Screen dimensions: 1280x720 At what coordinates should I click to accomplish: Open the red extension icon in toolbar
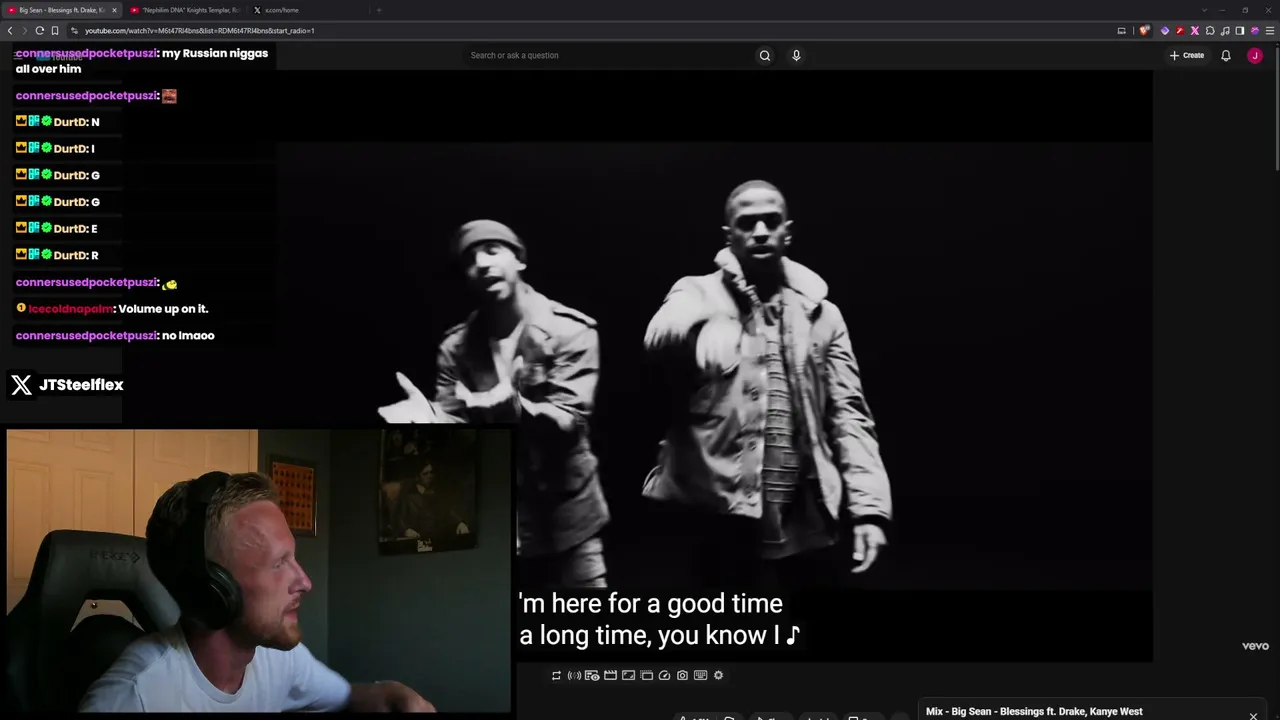point(1180,31)
